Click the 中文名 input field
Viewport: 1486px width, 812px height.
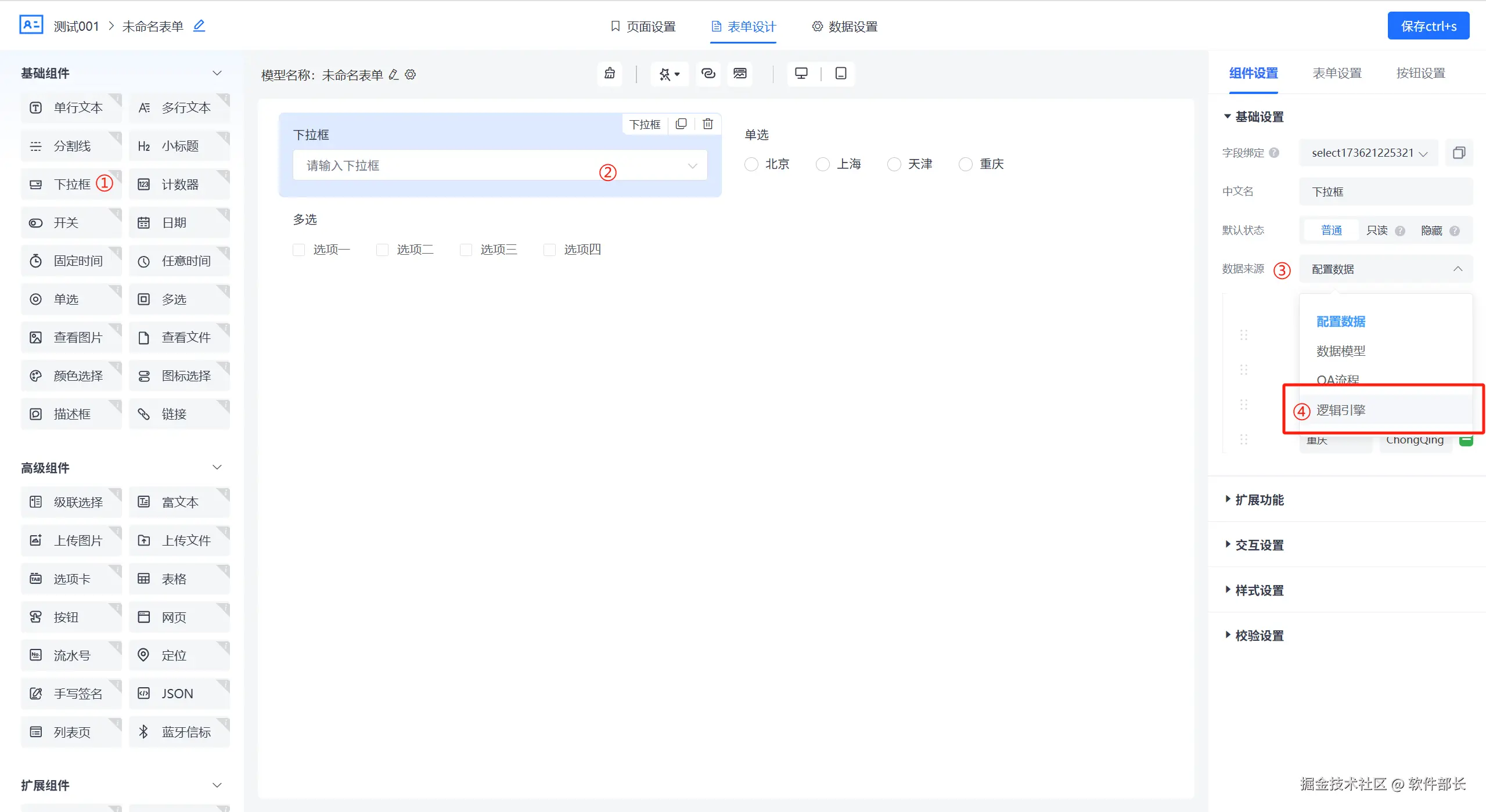point(1385,192)
